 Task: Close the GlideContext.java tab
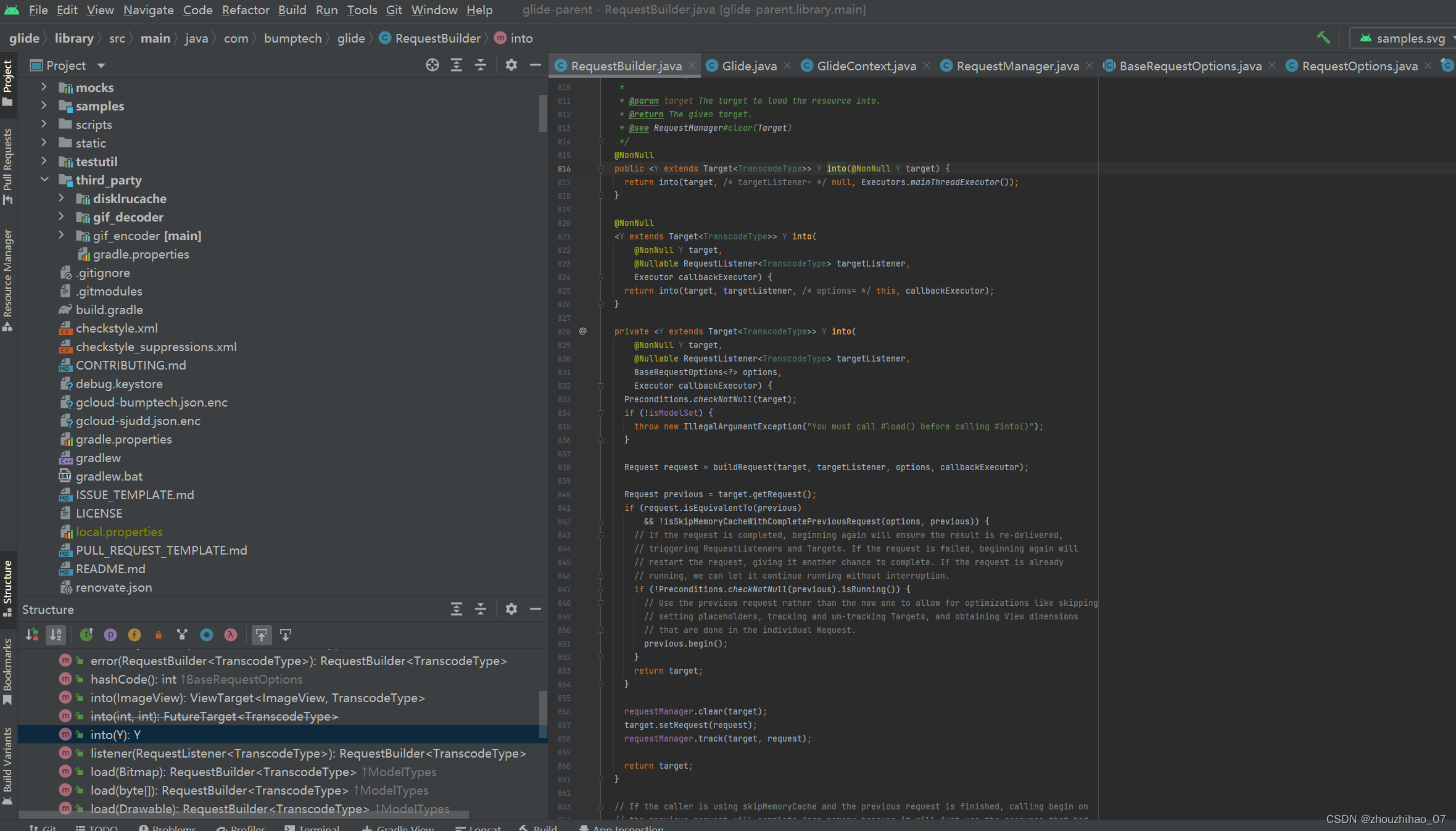[x=927, y=66]
